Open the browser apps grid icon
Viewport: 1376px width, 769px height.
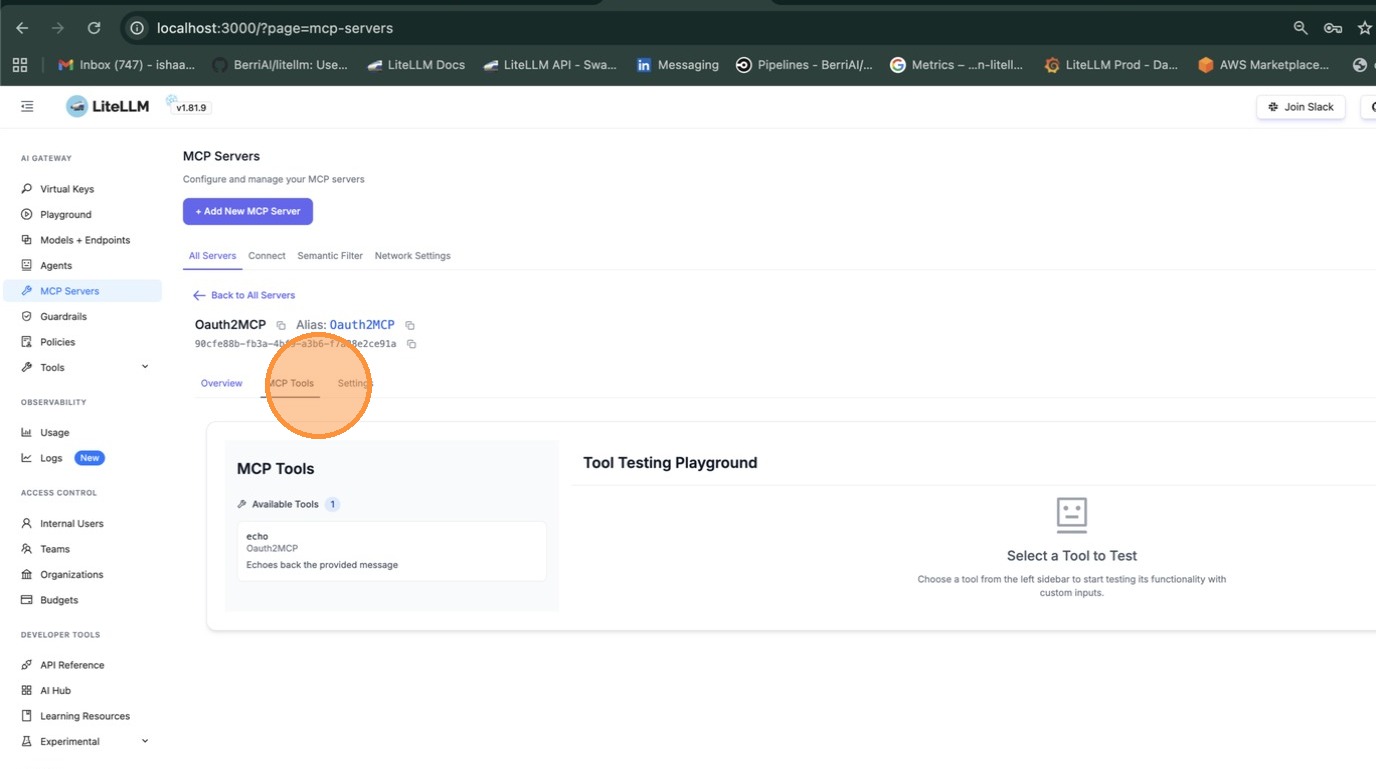pos(20,65)
